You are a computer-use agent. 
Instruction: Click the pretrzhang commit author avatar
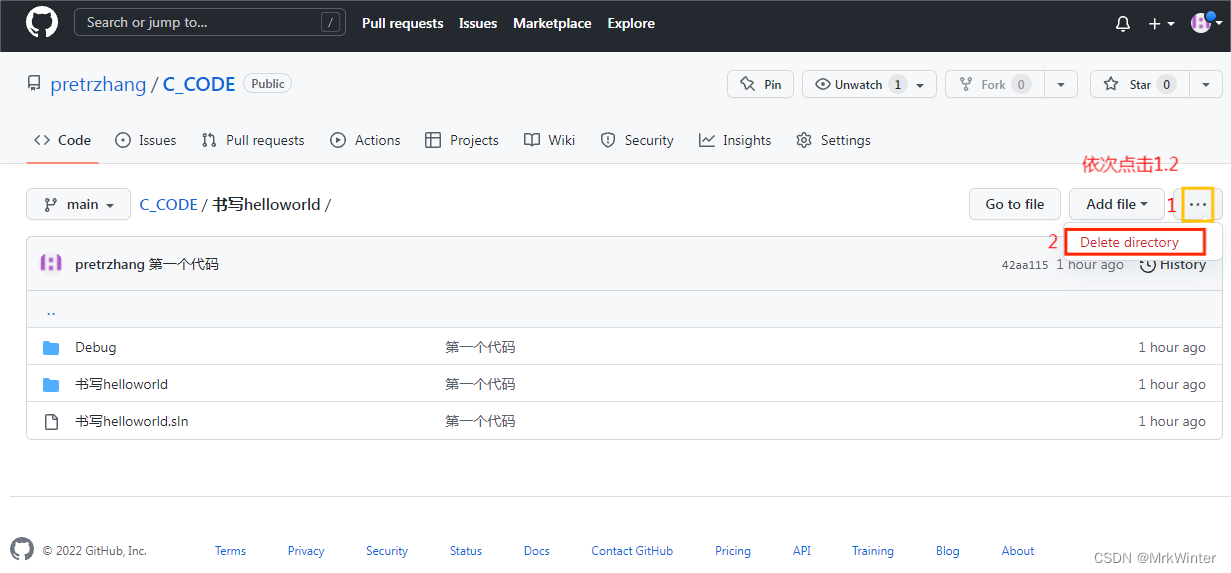pyautogui.click(x=51, y=264)
